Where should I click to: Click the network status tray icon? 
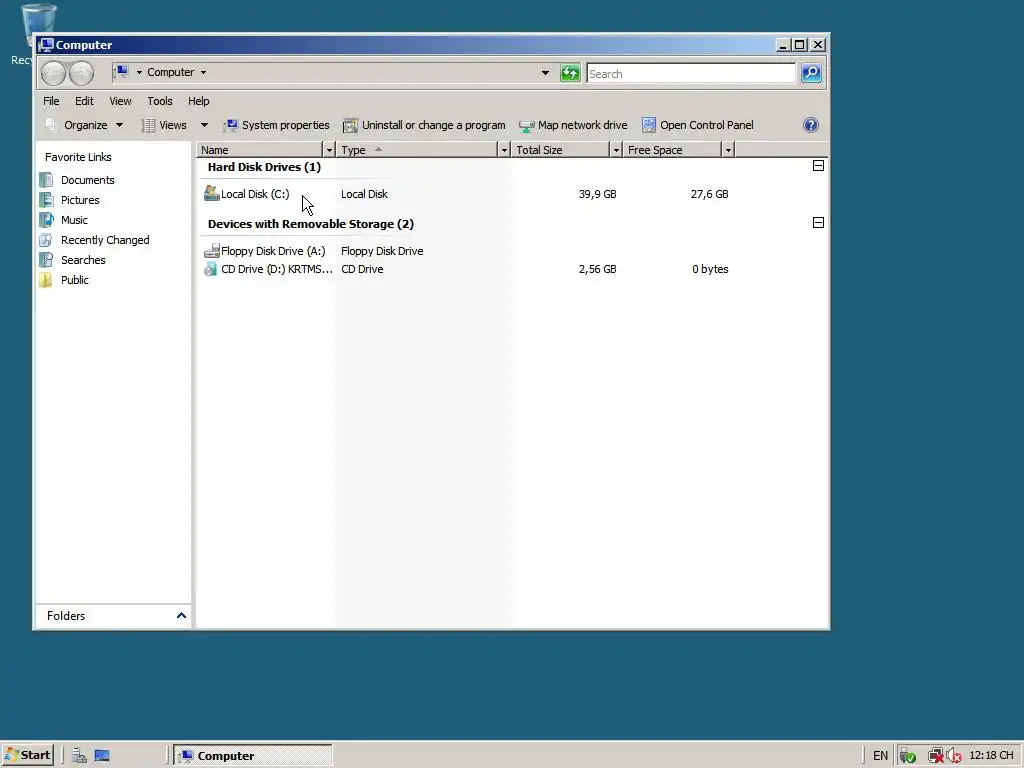tap(936, 756)
